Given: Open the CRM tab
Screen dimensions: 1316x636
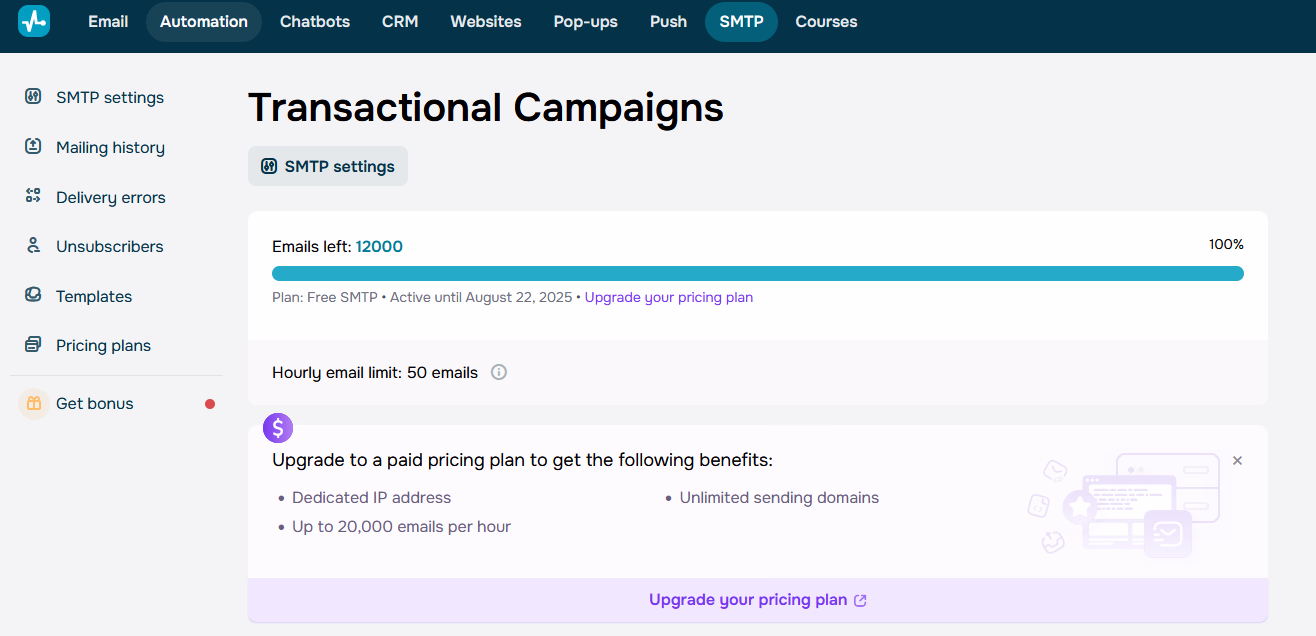Looking at the screenshot, I should 400,21.
